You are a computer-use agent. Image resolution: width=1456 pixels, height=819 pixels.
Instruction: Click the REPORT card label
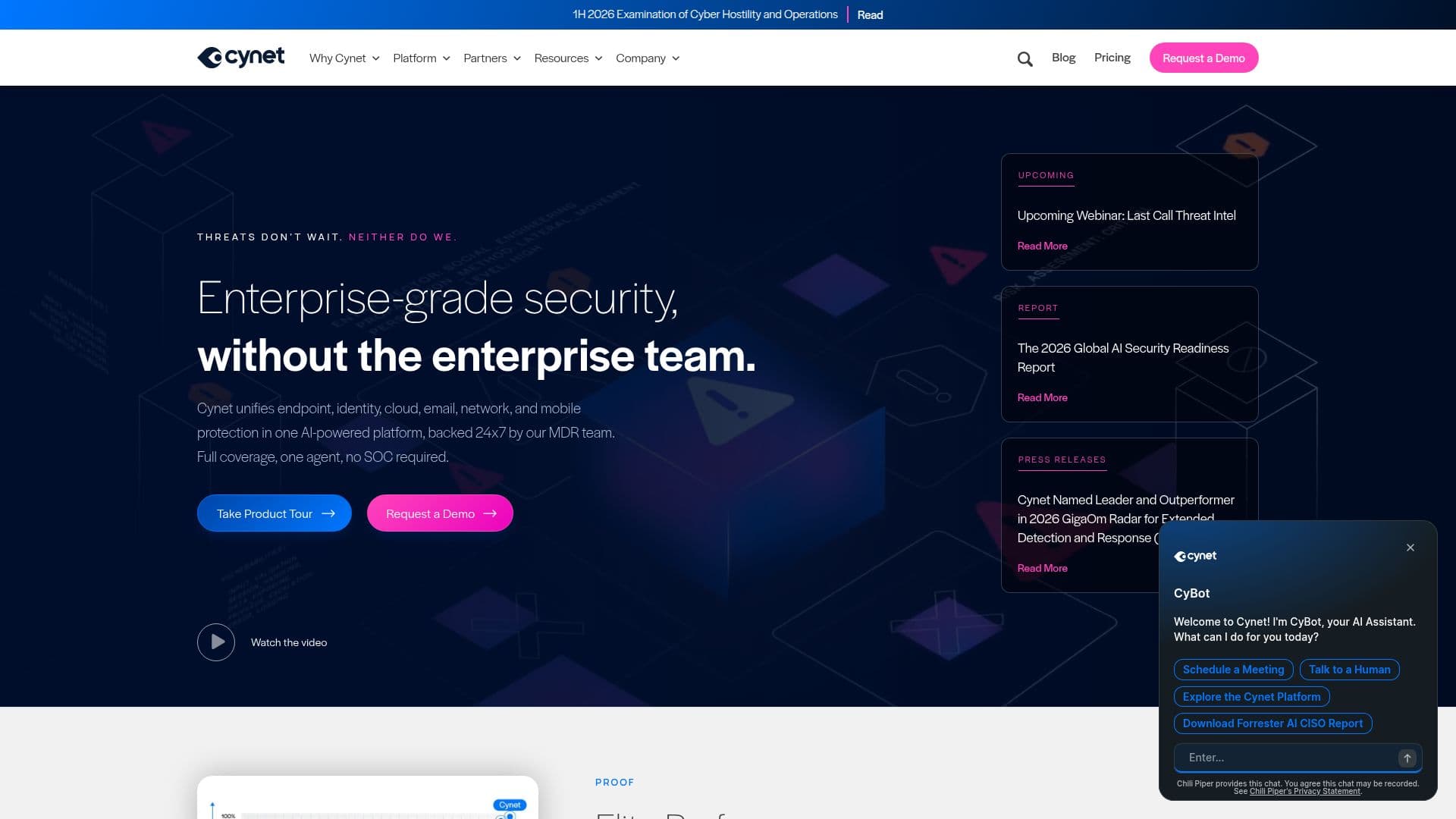(1037, 308)
